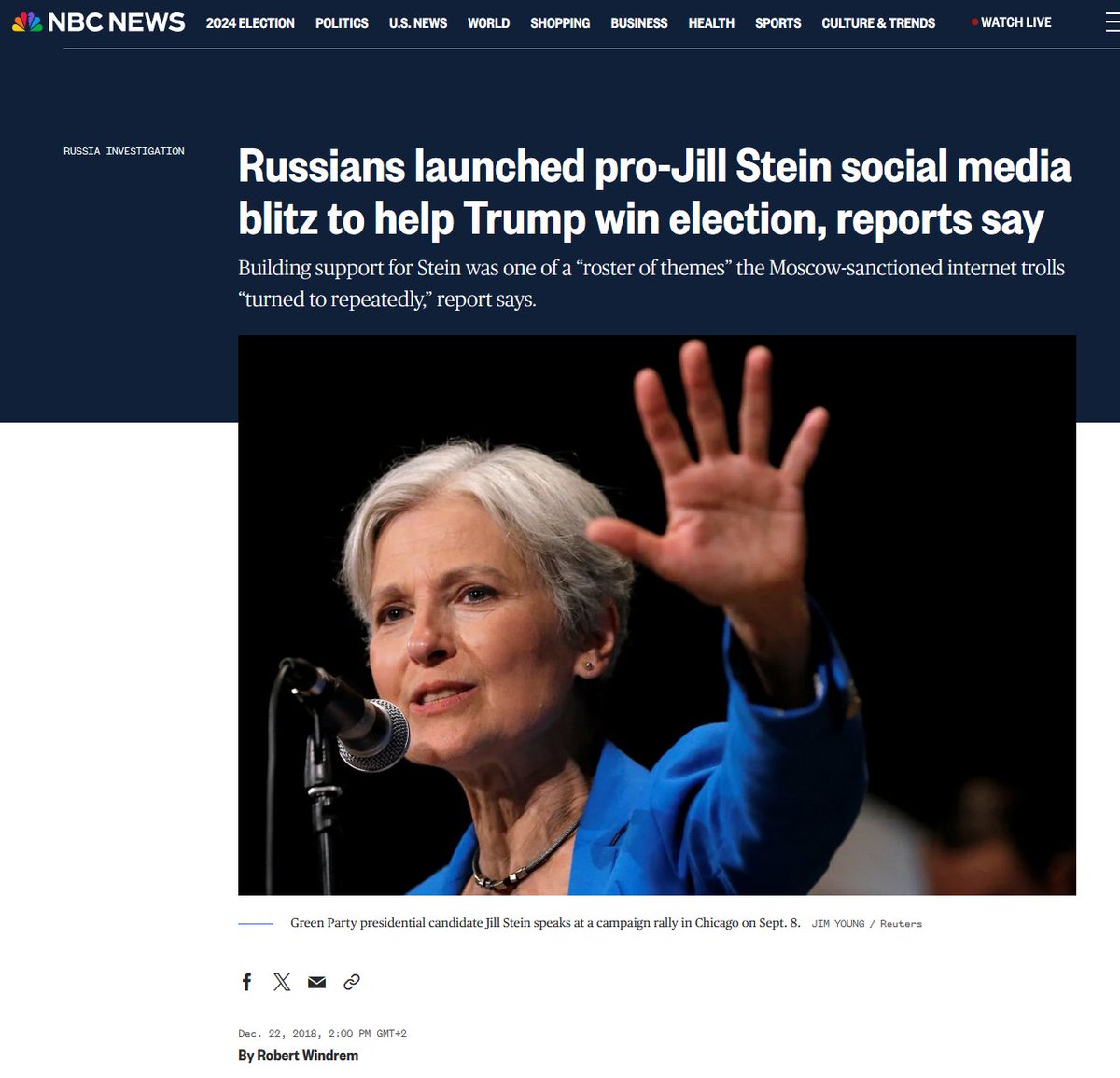Open the Russia Investigation topic link
Viewport: 1120px width, 1078px height.
tap(124, 150)
